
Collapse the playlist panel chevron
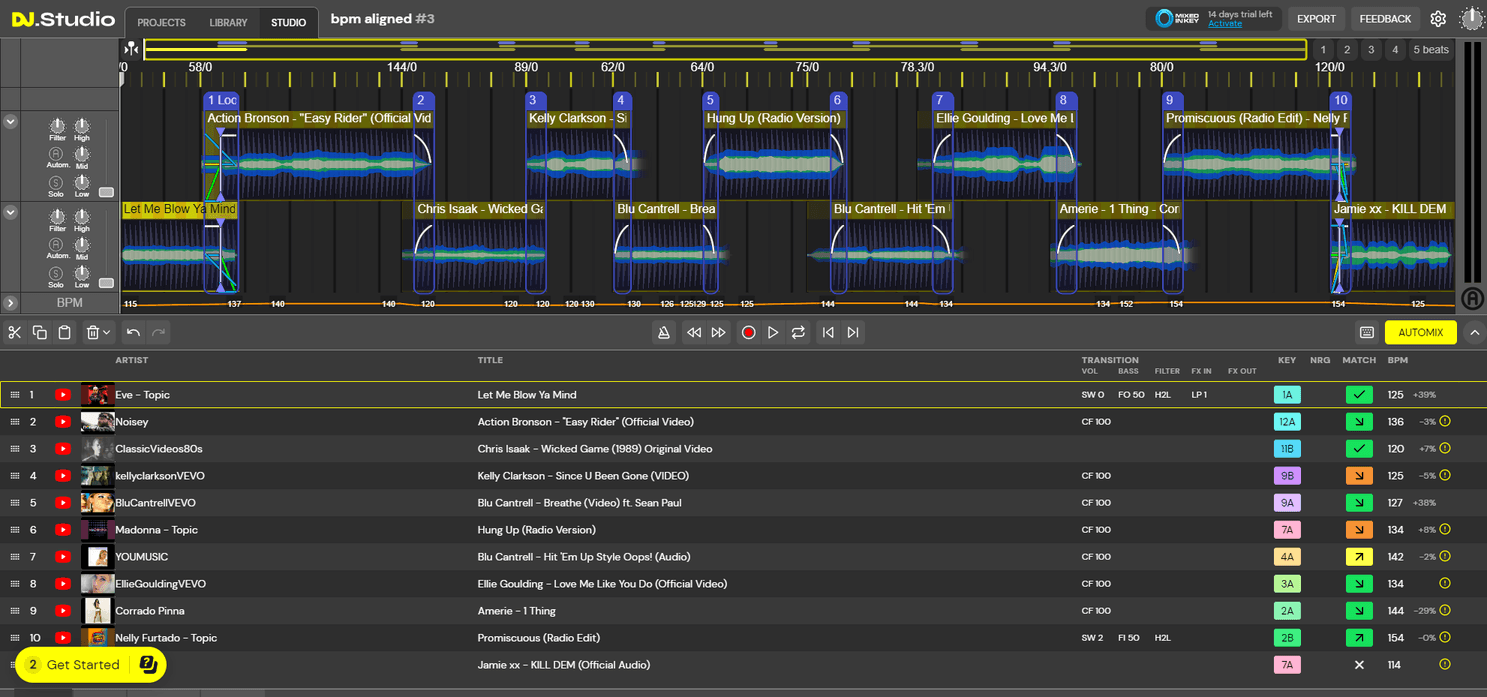coord(1475,332)
